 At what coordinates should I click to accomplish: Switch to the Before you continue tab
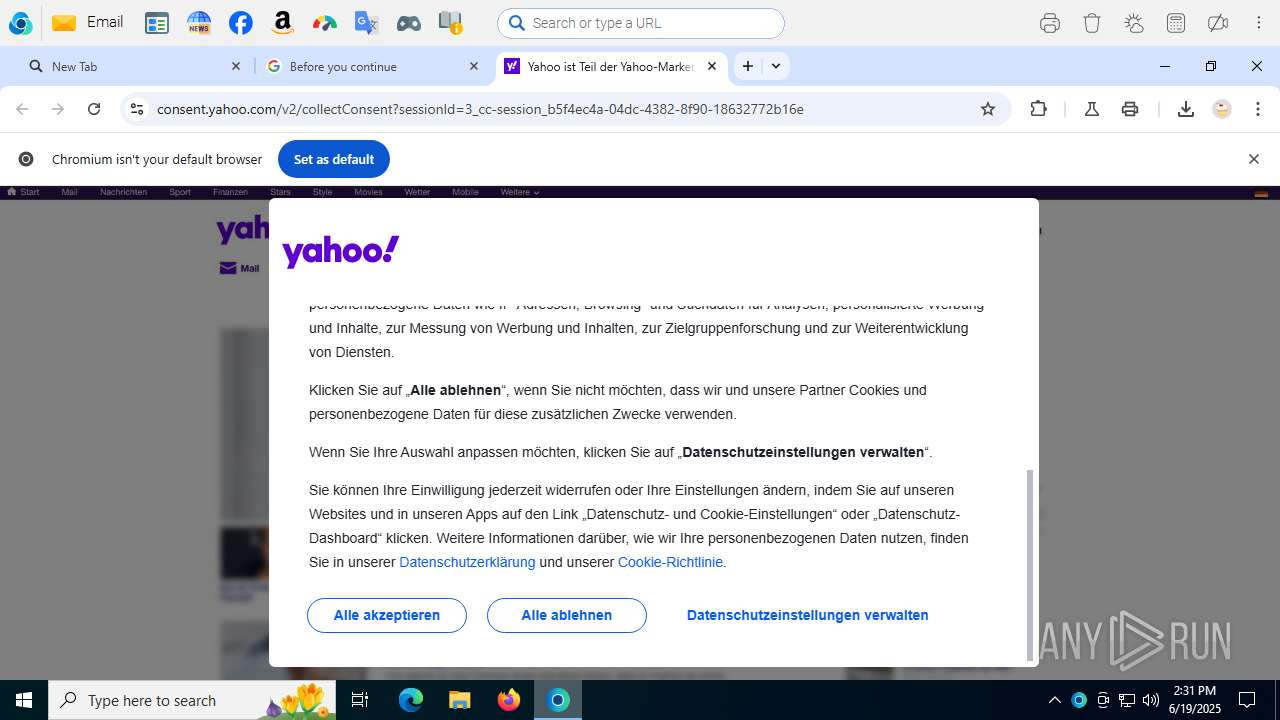tap(372, 66)
